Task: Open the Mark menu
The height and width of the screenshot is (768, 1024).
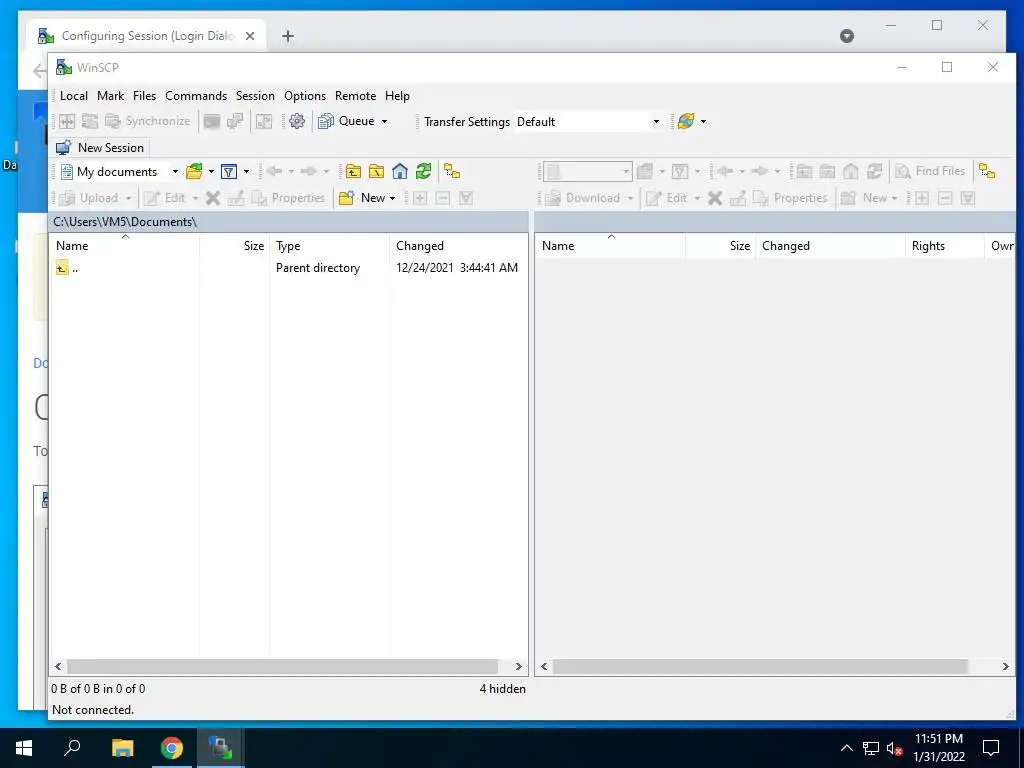Action: point(110,96)
